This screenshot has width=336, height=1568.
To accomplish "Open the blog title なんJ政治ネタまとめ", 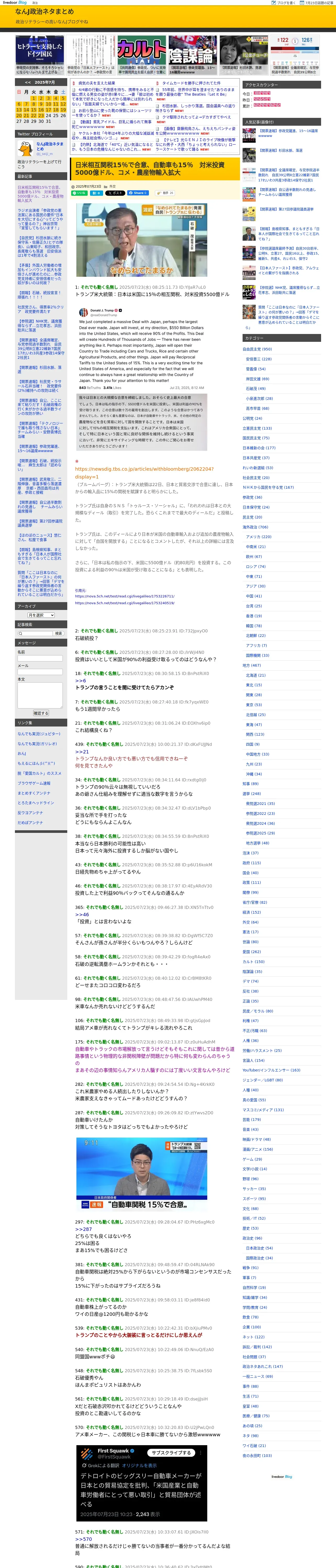I will tap(44, 11).
